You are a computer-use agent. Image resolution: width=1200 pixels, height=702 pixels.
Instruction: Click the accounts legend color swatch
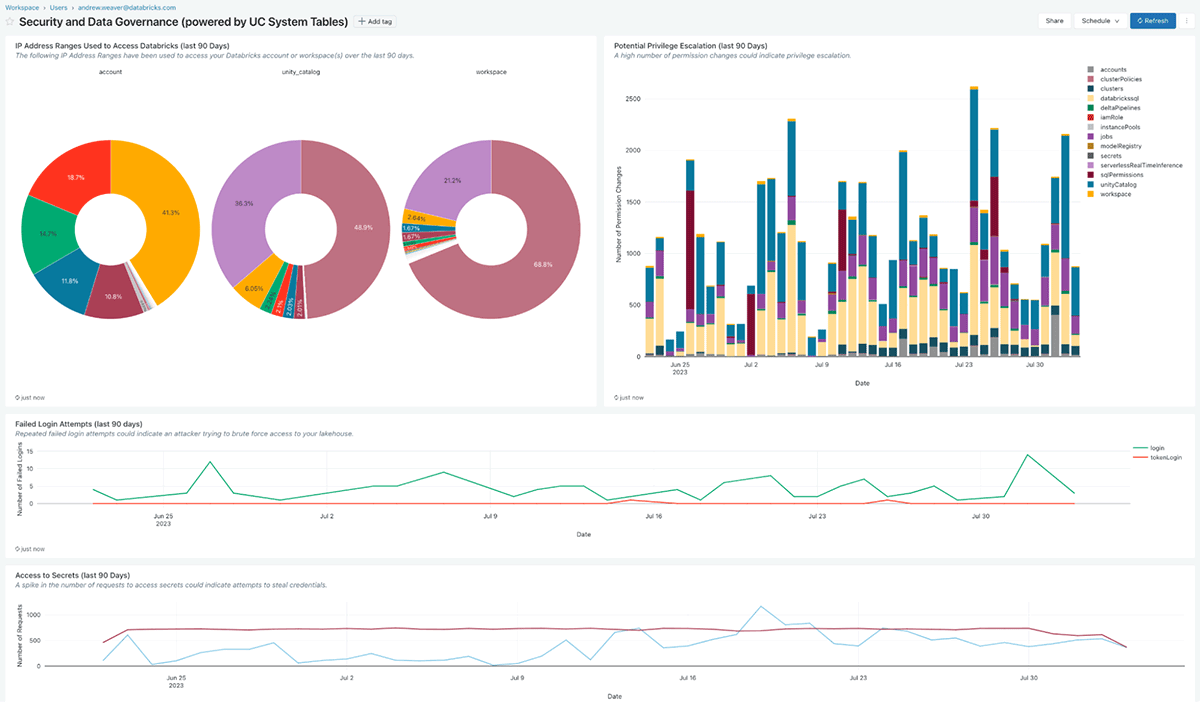[1091, 70]
